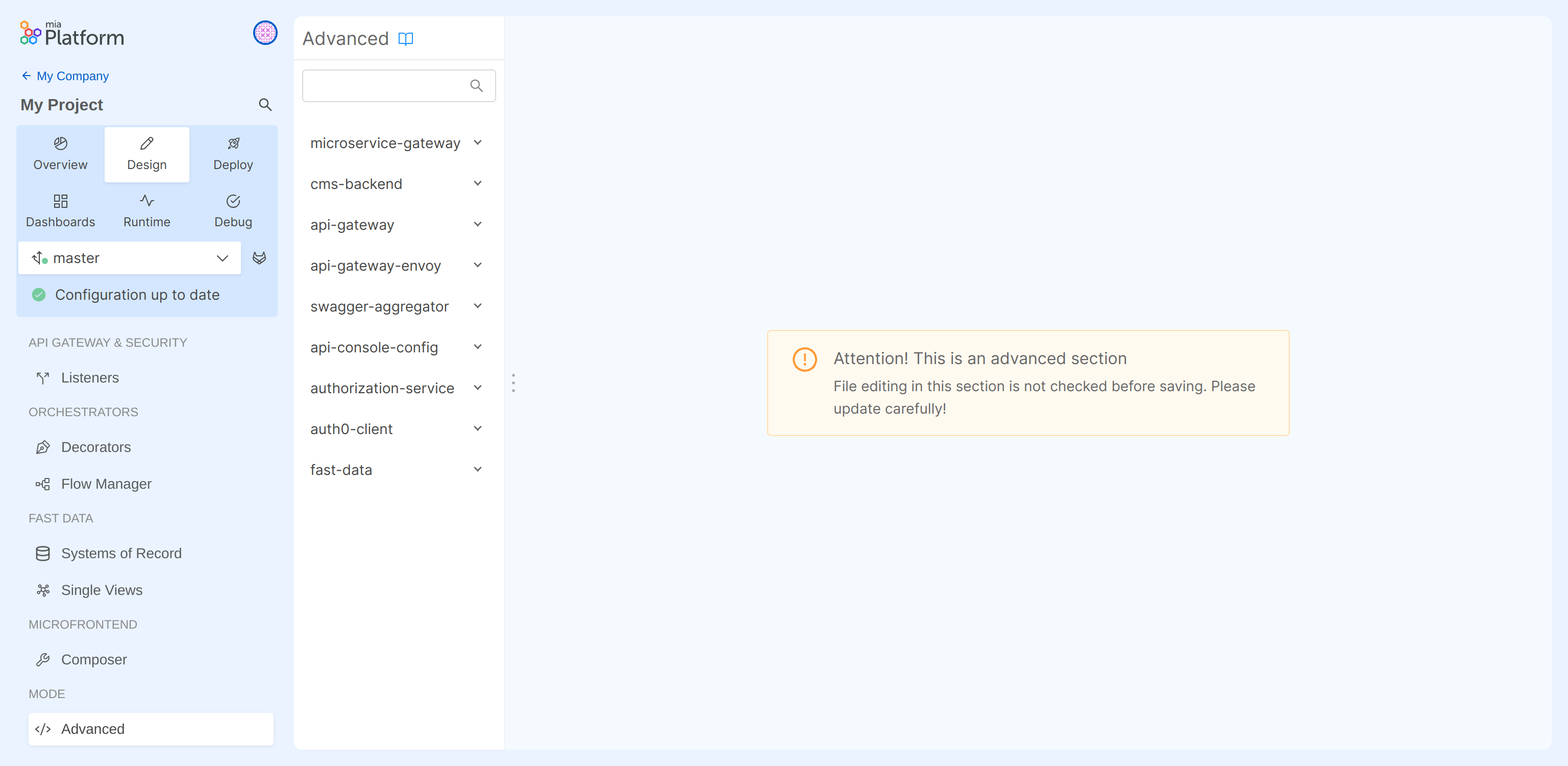Click the user avatar icon

(x=265, y=33)
